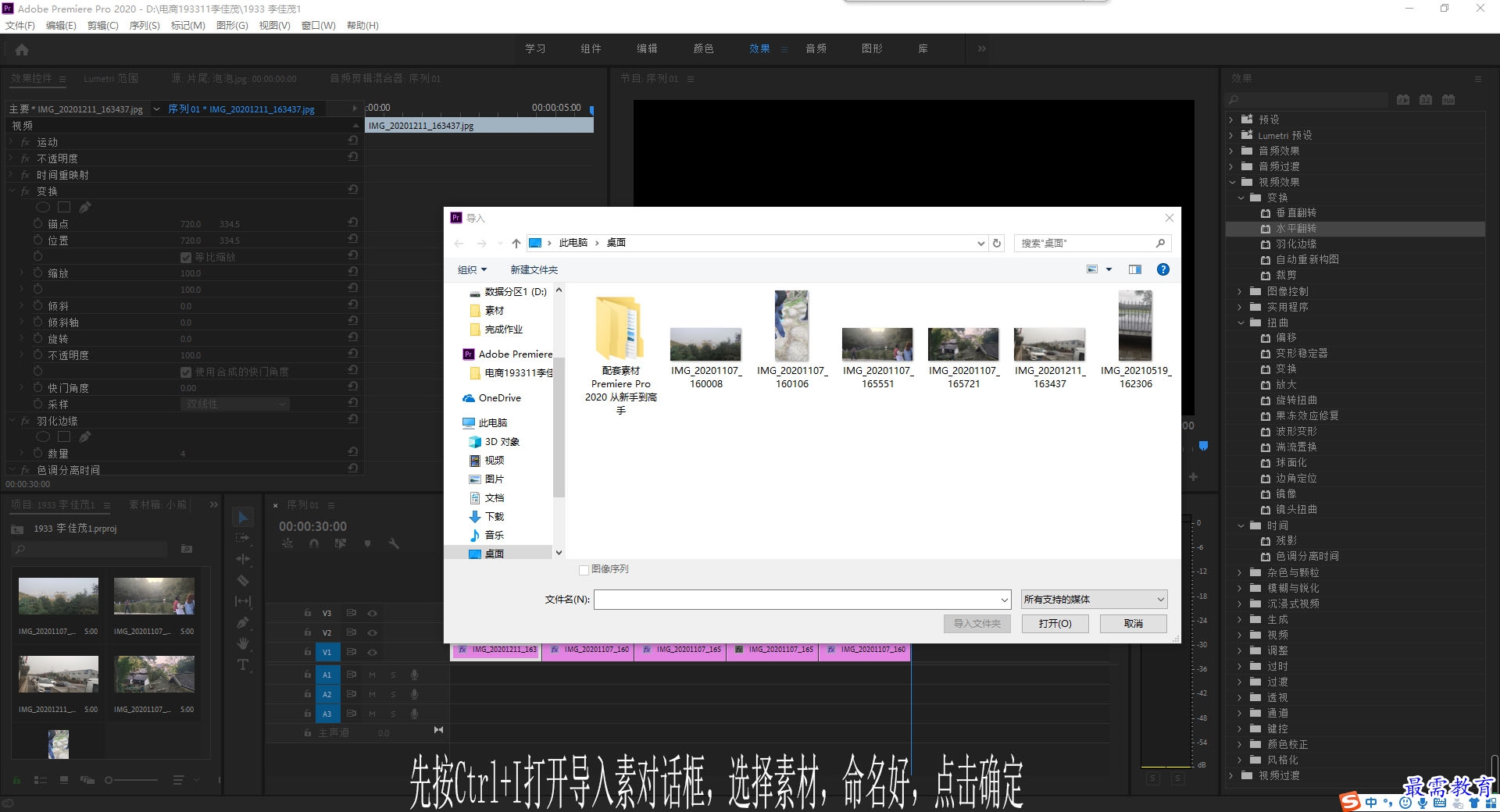This screenshot has height=812, width=1500.
Task: Collapse the 视频效果 folder
Action: [x=1232, y=182]
